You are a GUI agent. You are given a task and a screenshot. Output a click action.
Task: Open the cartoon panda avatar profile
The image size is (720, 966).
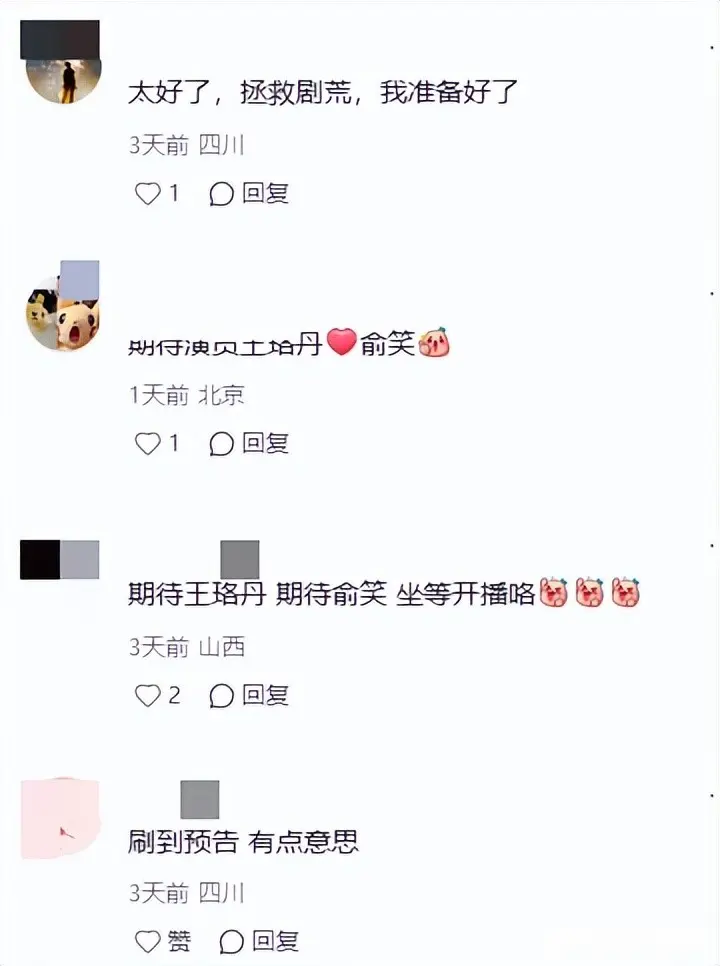63,311
